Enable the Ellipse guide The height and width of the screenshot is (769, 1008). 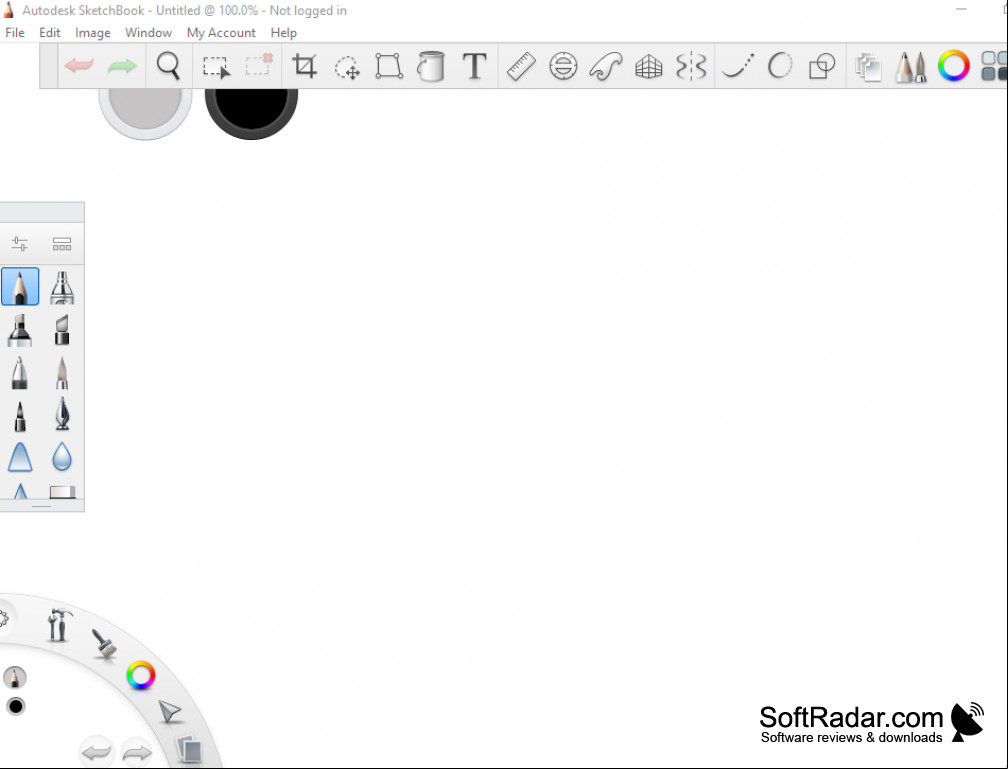coord(563,66)
